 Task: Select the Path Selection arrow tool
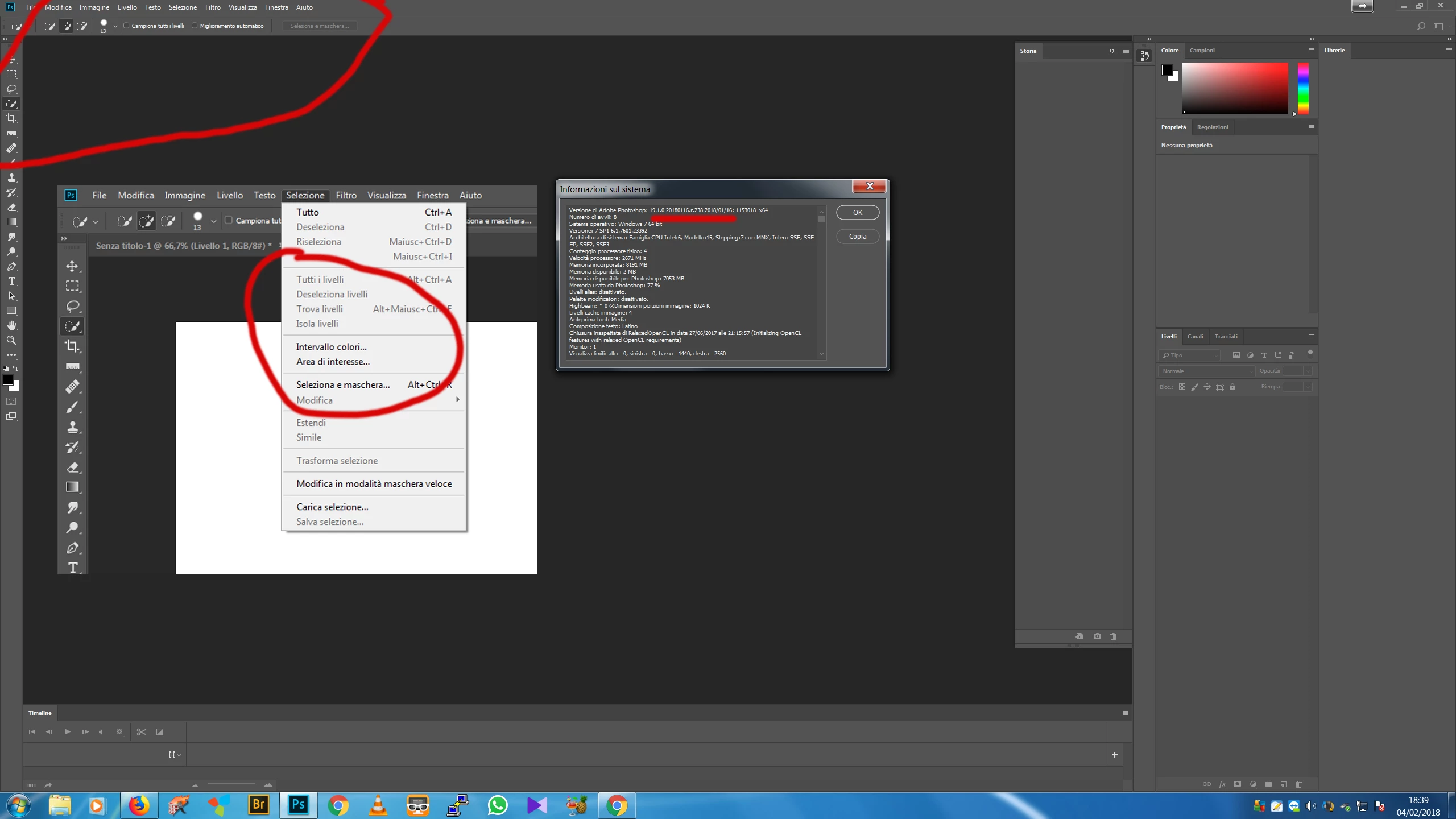[x=11, y=296]
